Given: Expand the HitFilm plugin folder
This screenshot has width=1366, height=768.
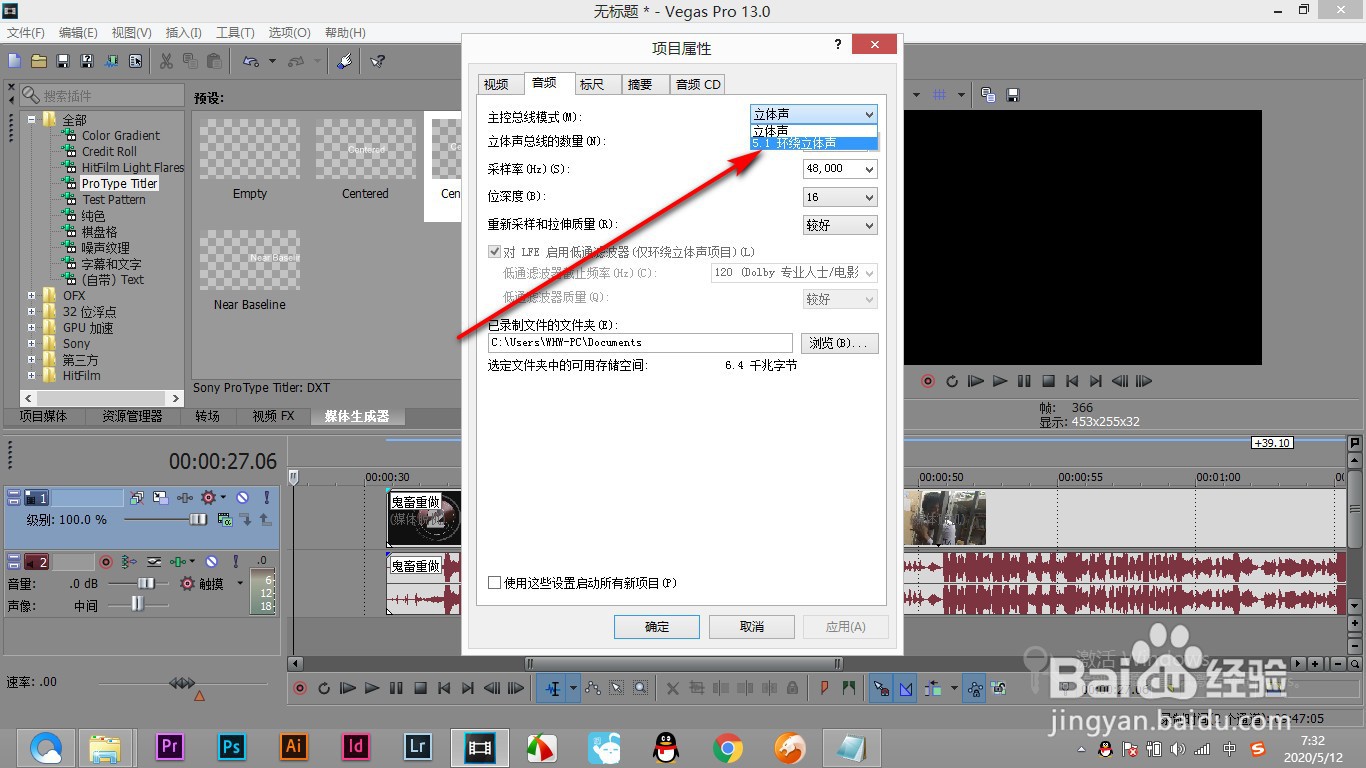Looking at the screenshot, I should click(x=32, y=375).
